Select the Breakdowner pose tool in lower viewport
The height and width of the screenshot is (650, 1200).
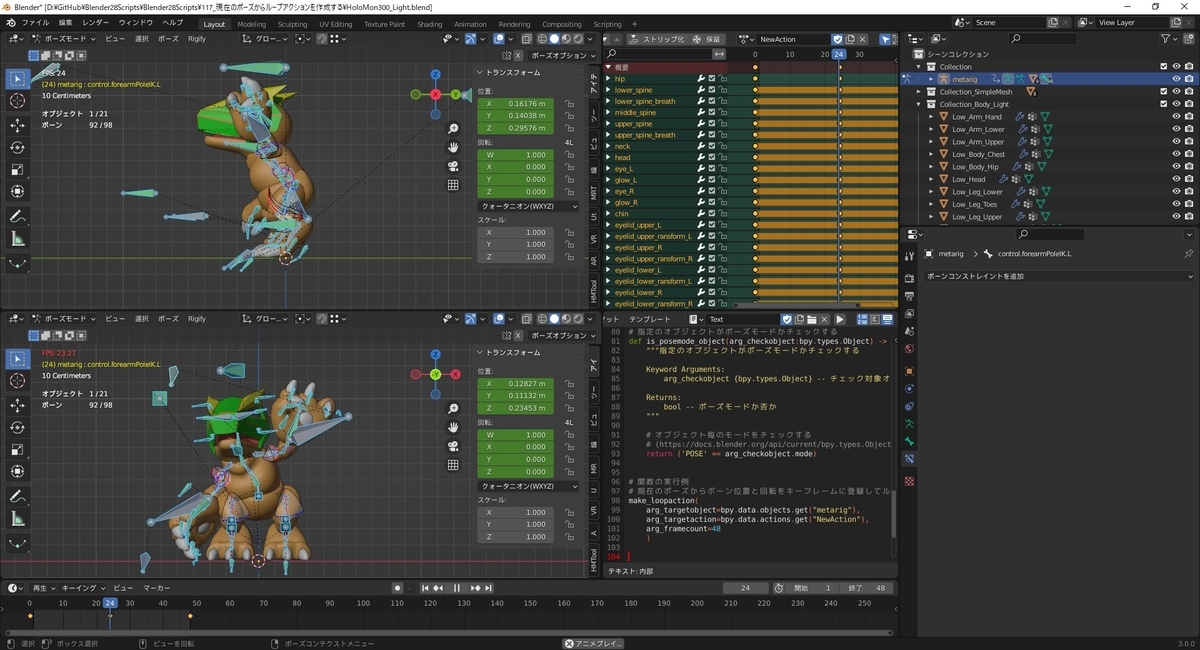18,543
